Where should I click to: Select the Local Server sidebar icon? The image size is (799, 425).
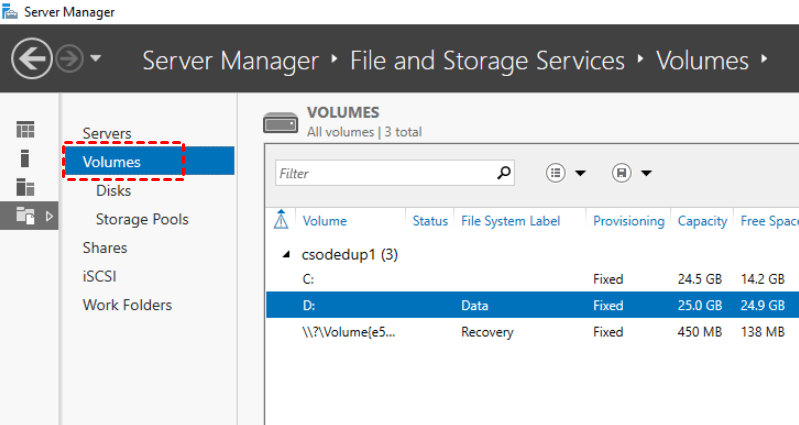tap(25, 158)
